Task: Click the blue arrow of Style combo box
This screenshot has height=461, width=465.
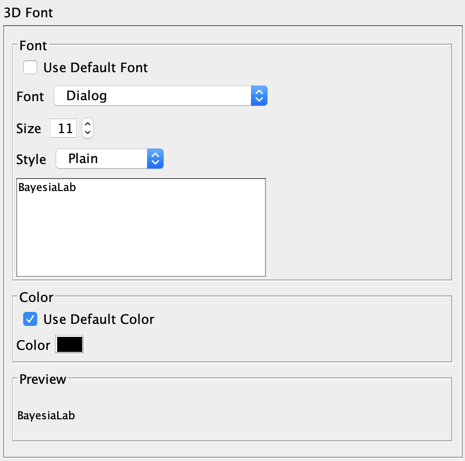Action: [x=155, y=159]
